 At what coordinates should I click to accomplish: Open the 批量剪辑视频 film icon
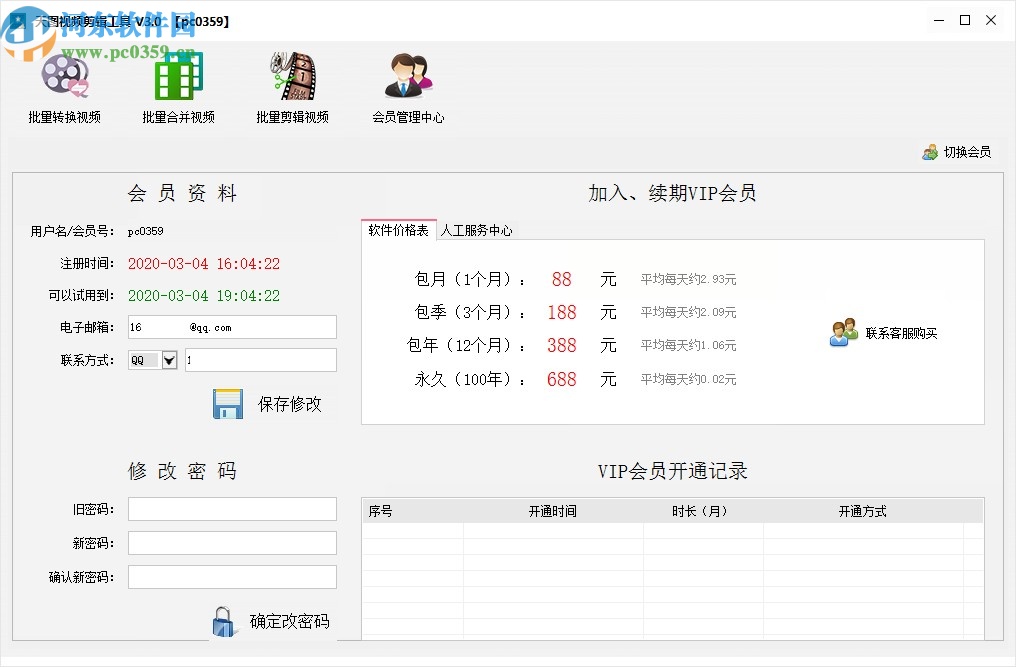pos(293,76)
